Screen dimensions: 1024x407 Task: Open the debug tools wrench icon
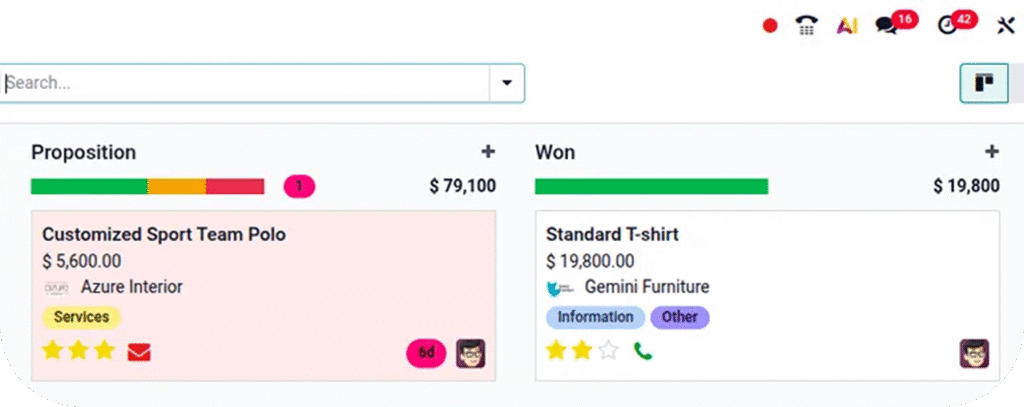[1006, 27]
